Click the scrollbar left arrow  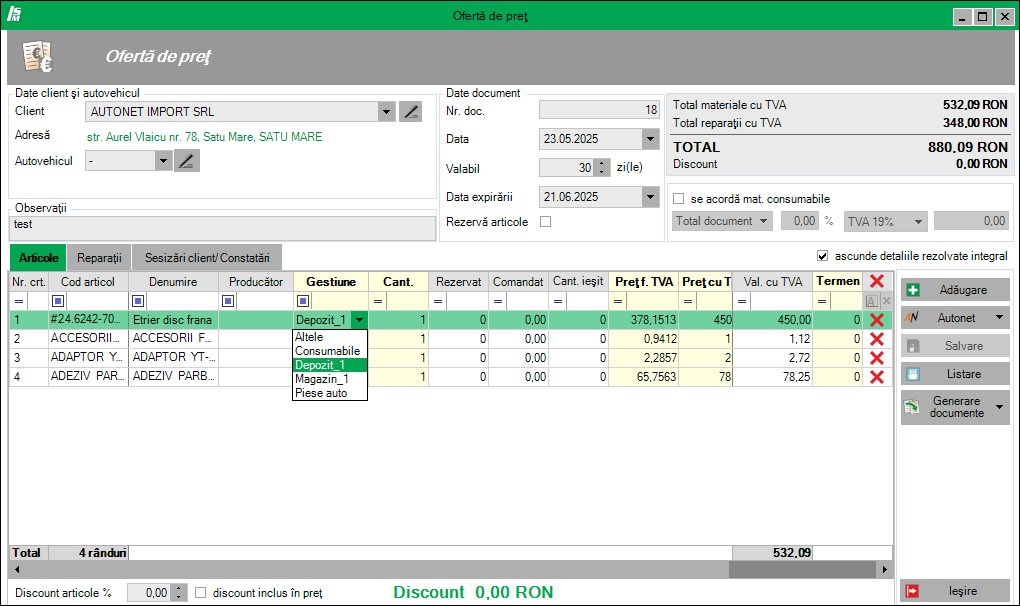coord(17,570)
